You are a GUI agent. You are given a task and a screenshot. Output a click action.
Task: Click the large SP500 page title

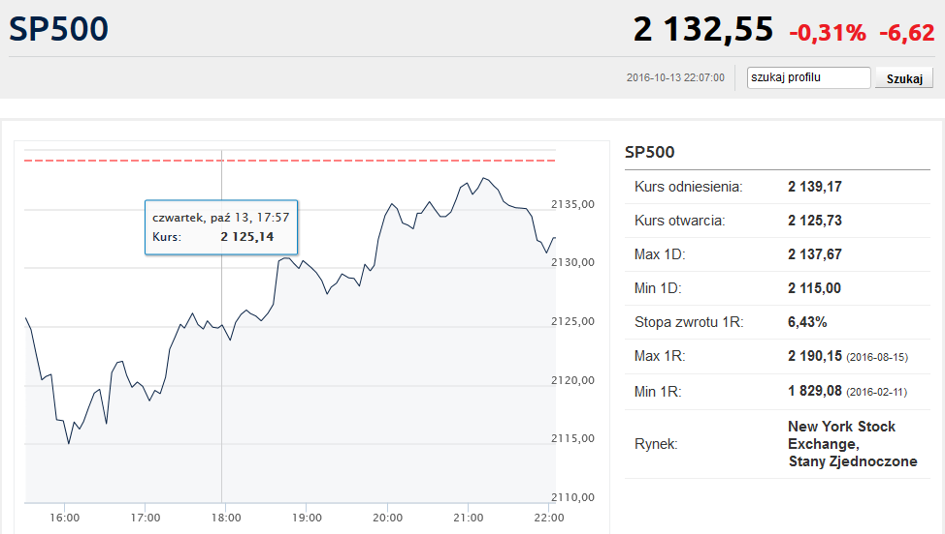59,29
